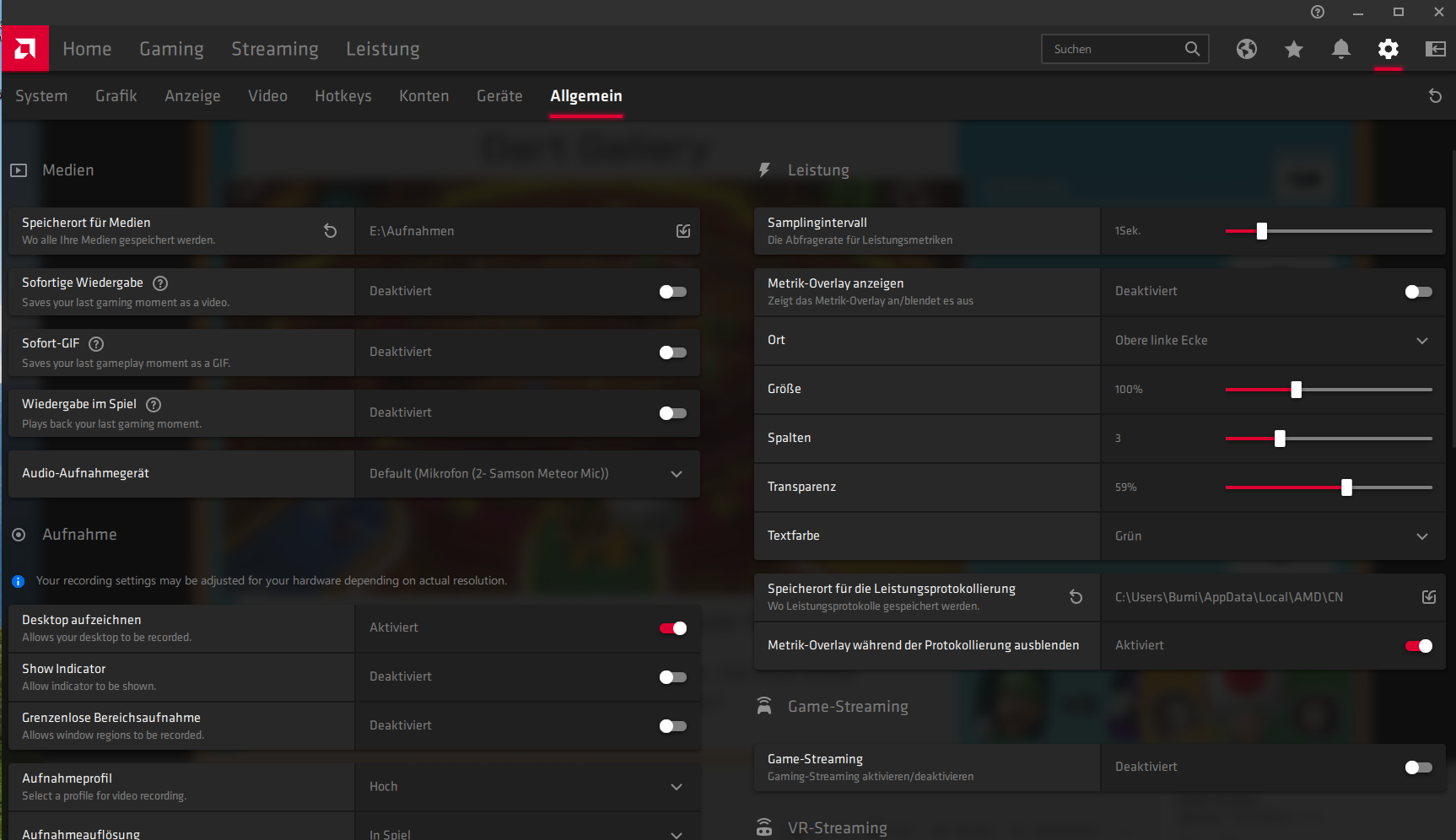
Task: Click the recording settings info icon
Action: pos(18,581)
